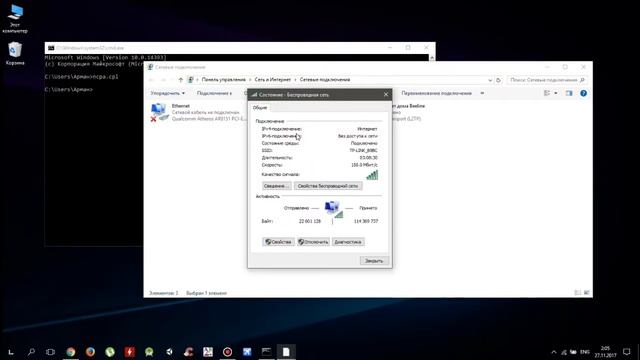Open the blue Help icon
The height and width of the screenshot is (360, 640).
click(583, 93)
